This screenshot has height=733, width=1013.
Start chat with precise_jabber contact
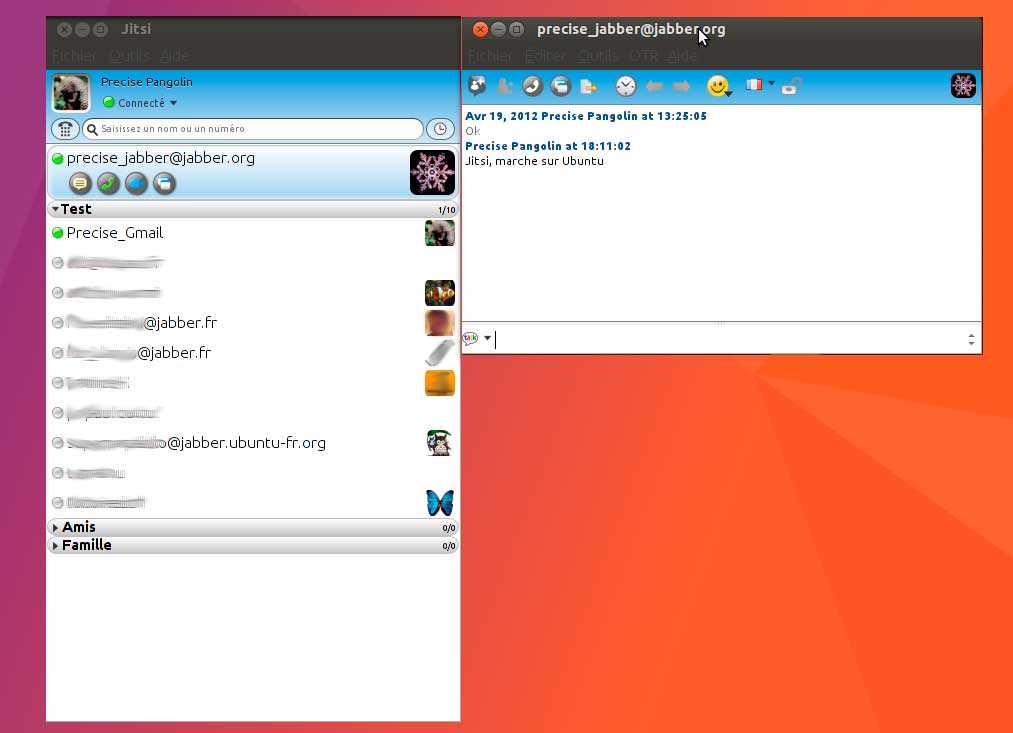tap(80, 184)
